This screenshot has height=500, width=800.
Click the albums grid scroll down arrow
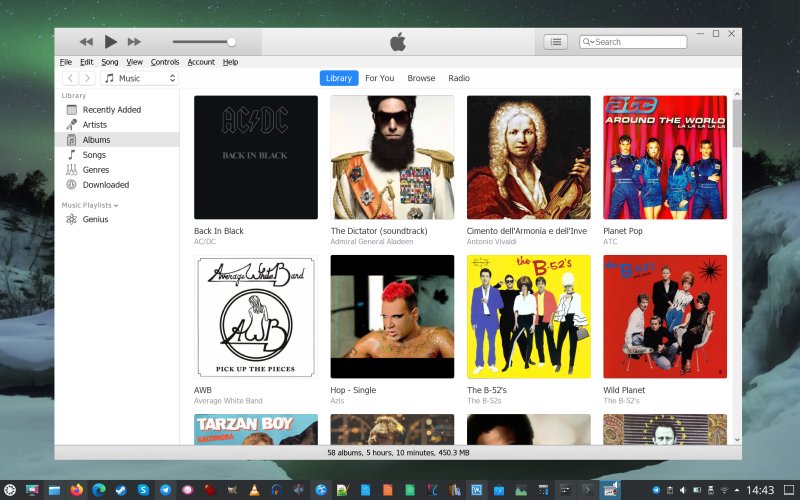(737, 440)
